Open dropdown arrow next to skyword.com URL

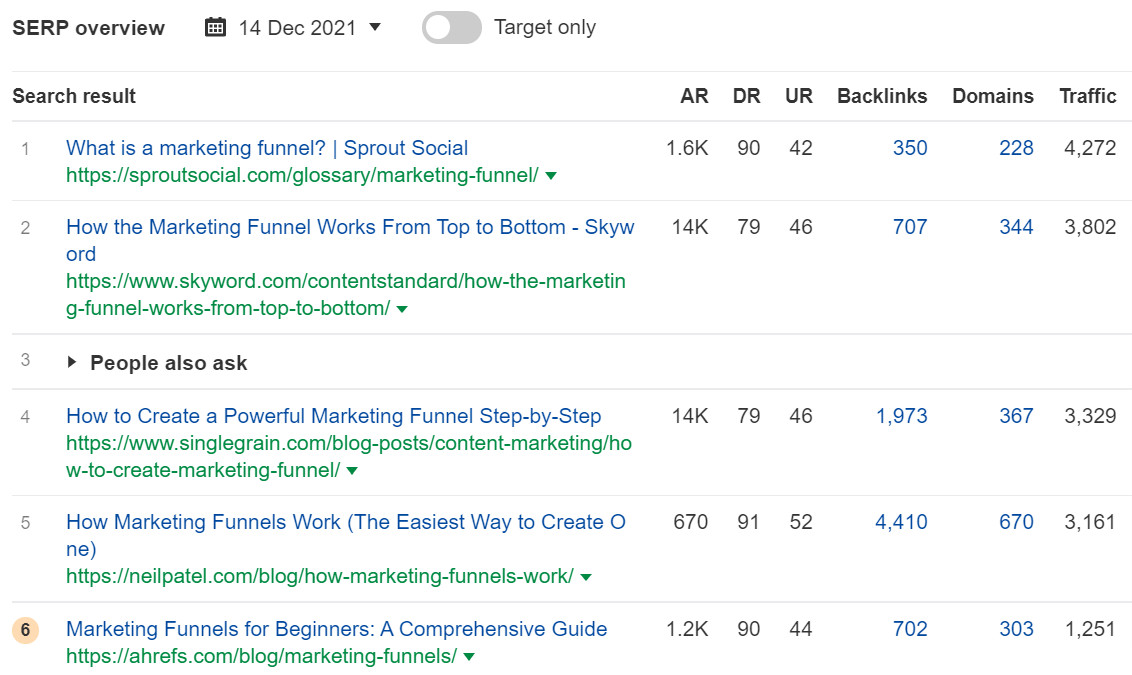[x=402, y=309]
